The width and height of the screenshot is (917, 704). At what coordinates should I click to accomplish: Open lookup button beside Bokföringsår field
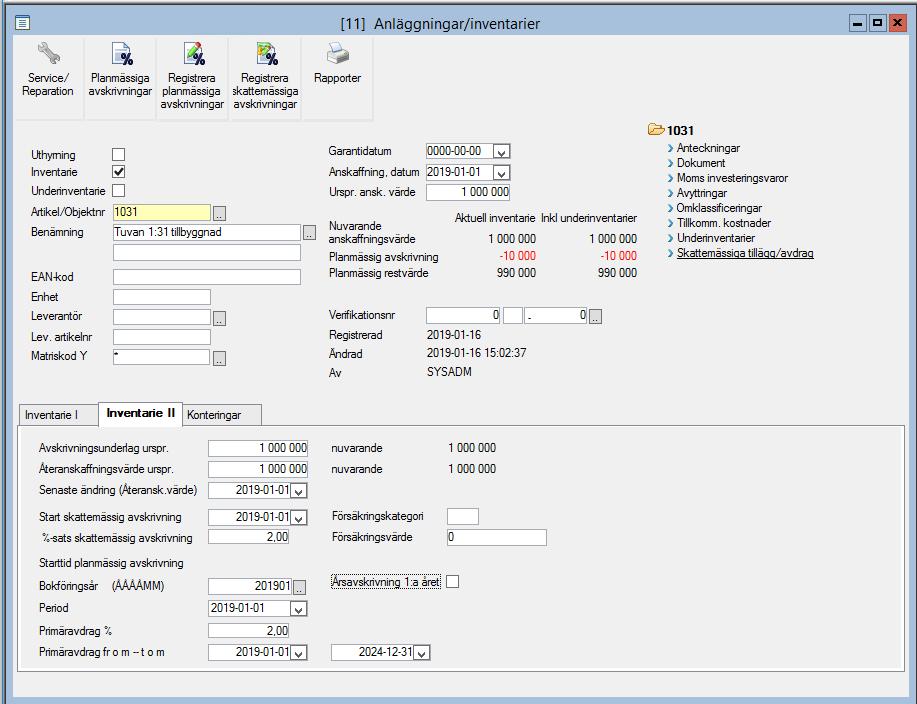(x=299, y=587)
